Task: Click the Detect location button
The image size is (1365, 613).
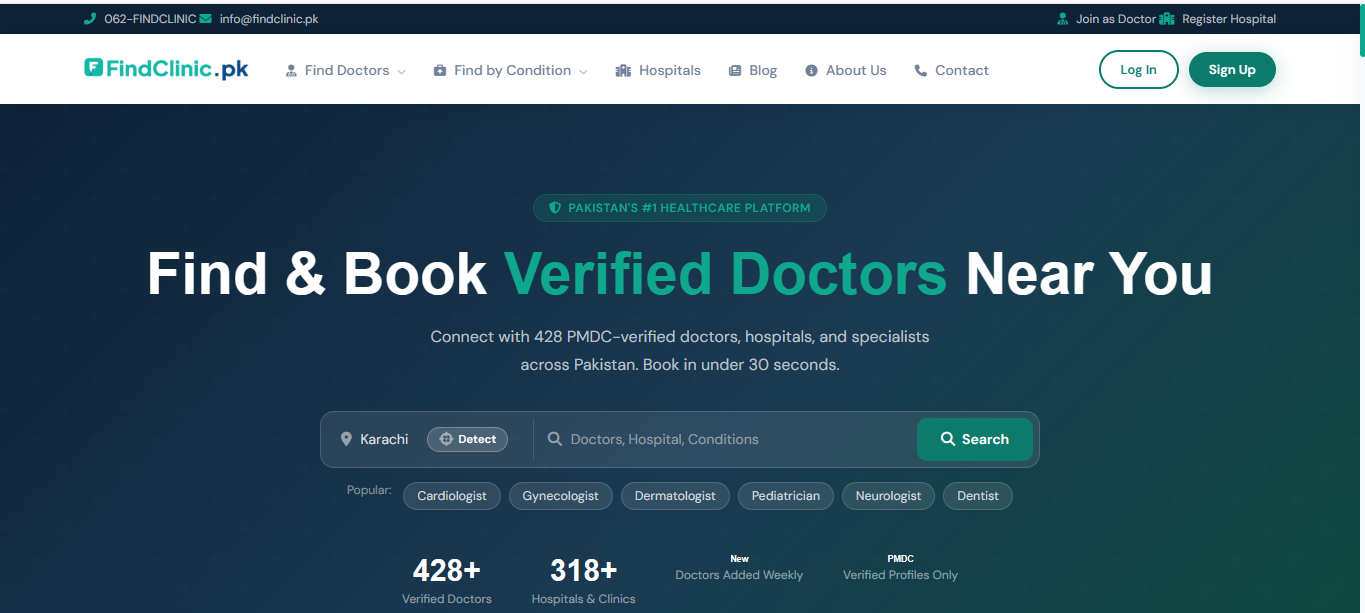Action: (467, 439)
